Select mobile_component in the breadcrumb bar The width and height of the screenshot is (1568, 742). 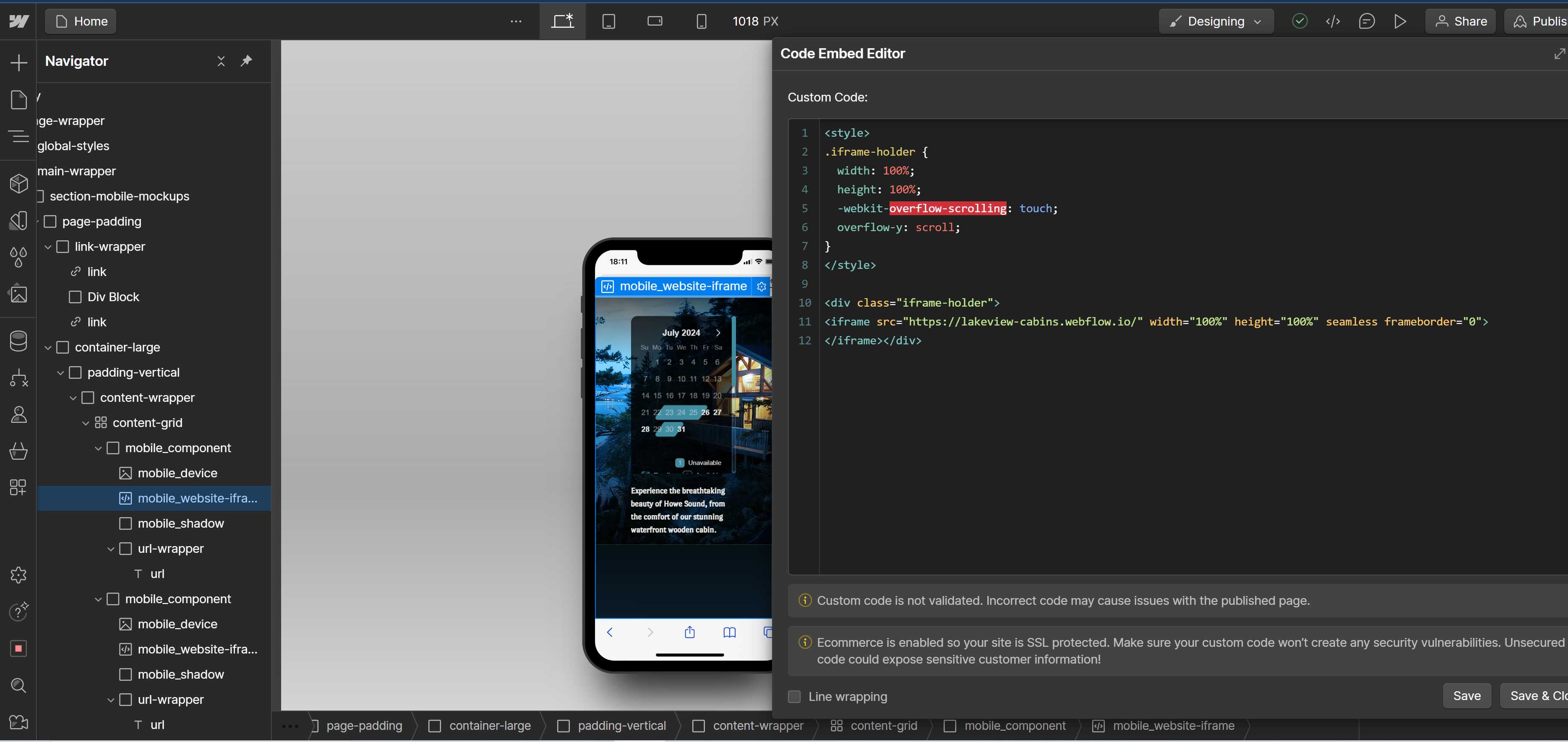click(x=1015, y=726)
